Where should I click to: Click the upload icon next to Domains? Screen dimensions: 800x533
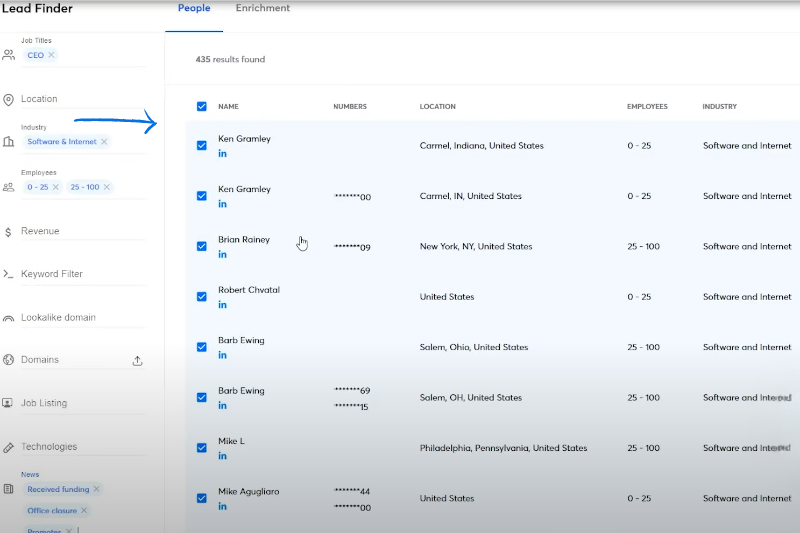click(x=137, y=361)
